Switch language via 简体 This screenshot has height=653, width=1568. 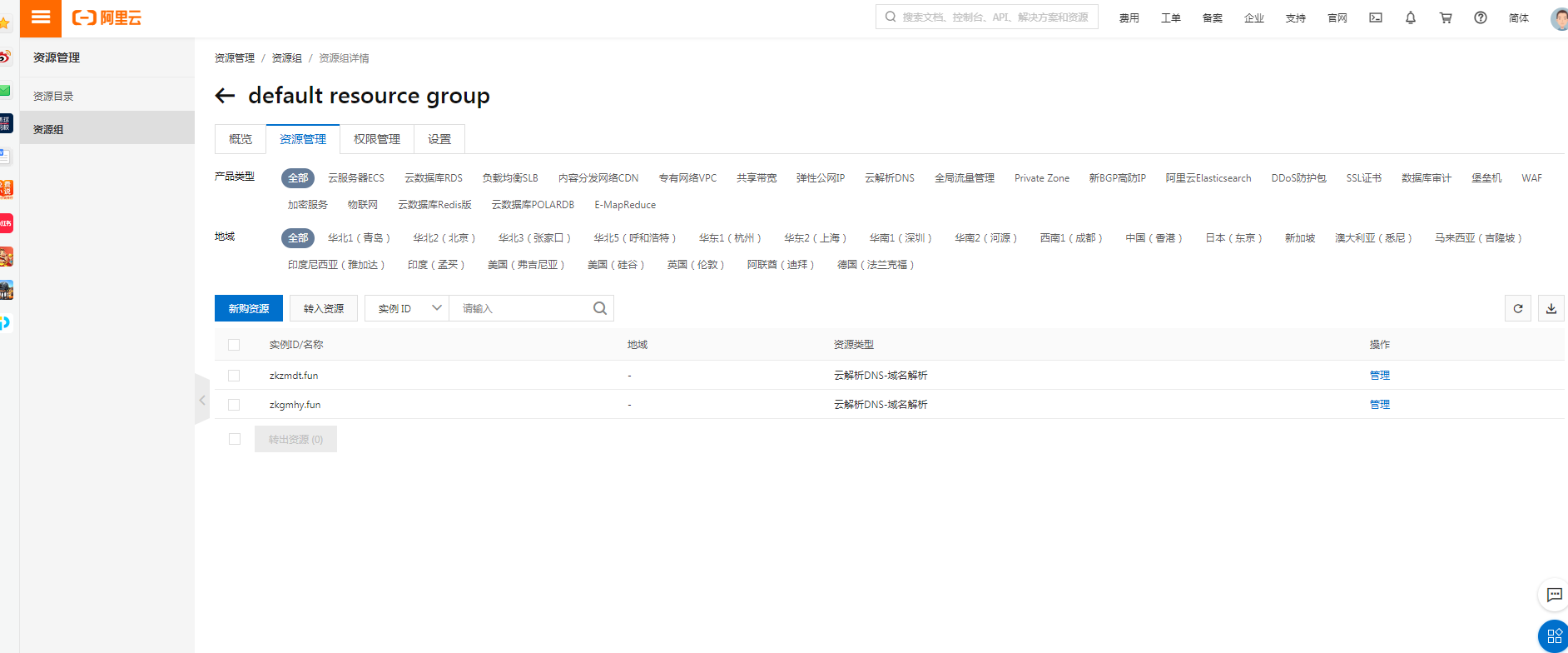point(1519,18)
